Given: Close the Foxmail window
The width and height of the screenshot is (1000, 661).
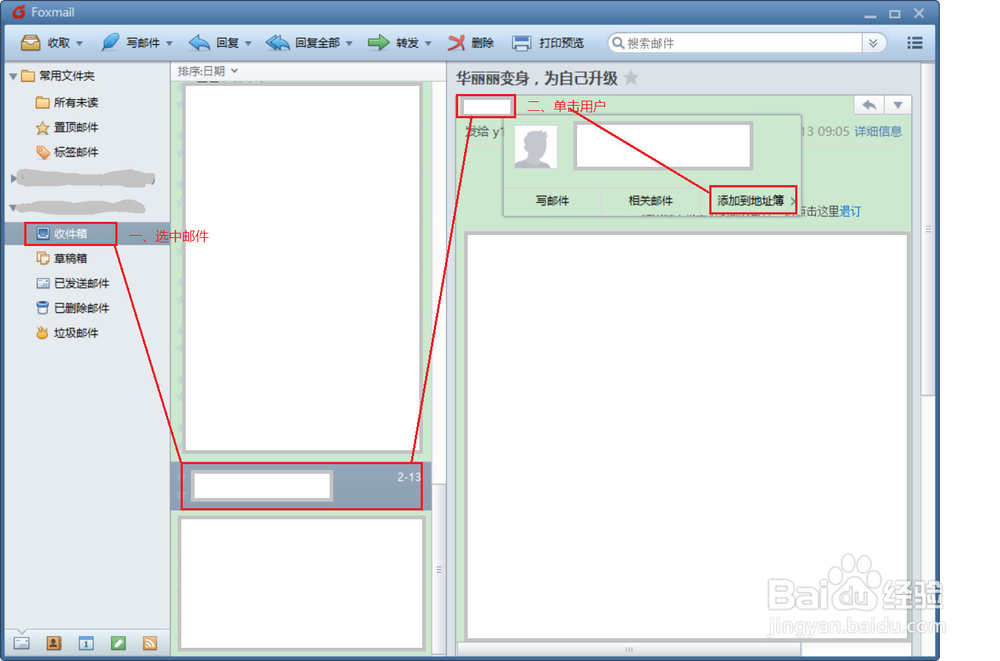Looking at the screenshot, I should (x=919, y=13).
